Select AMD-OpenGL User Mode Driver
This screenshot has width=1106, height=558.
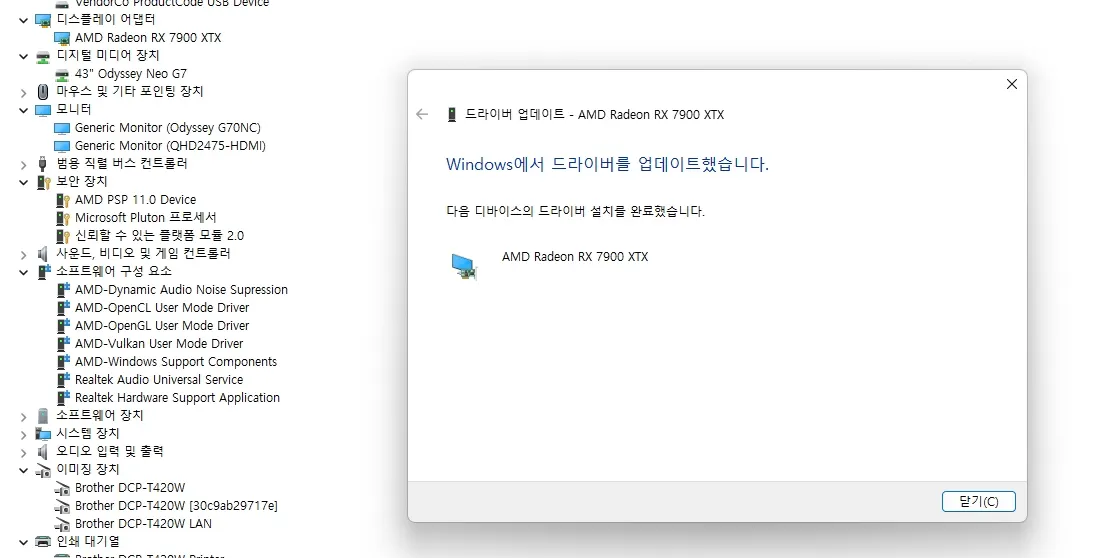click(162, 326)
